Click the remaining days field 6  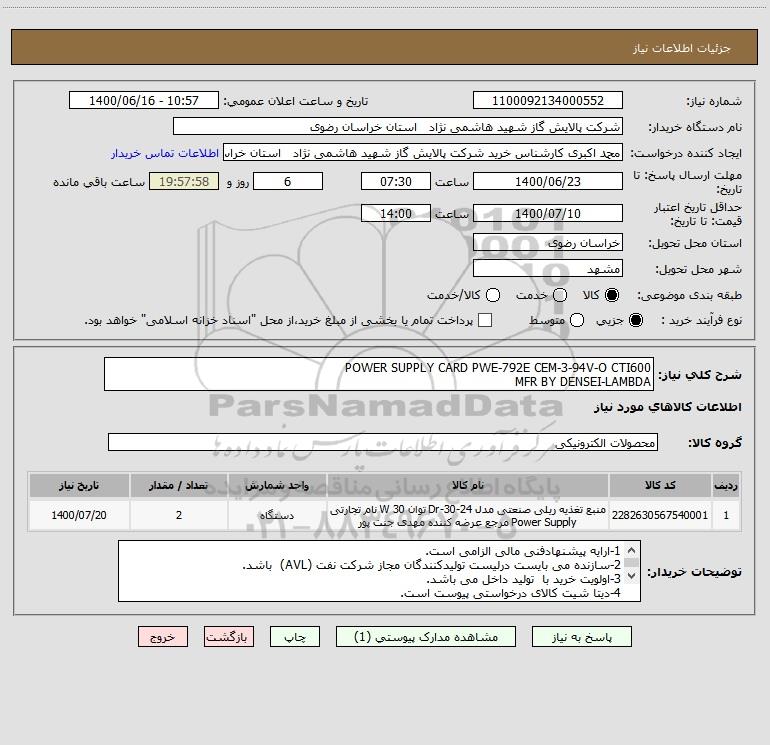pos(288,181)
